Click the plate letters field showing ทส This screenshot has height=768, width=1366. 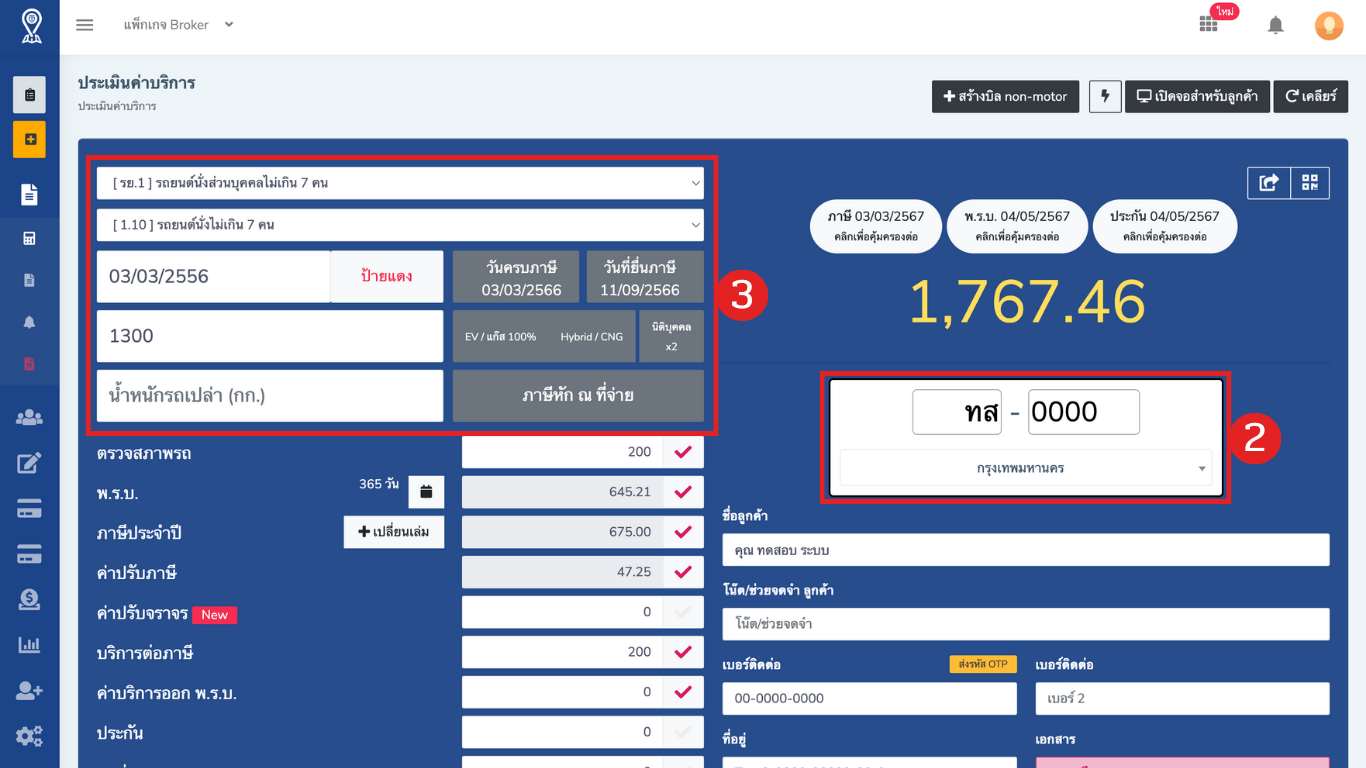[957, 412]
